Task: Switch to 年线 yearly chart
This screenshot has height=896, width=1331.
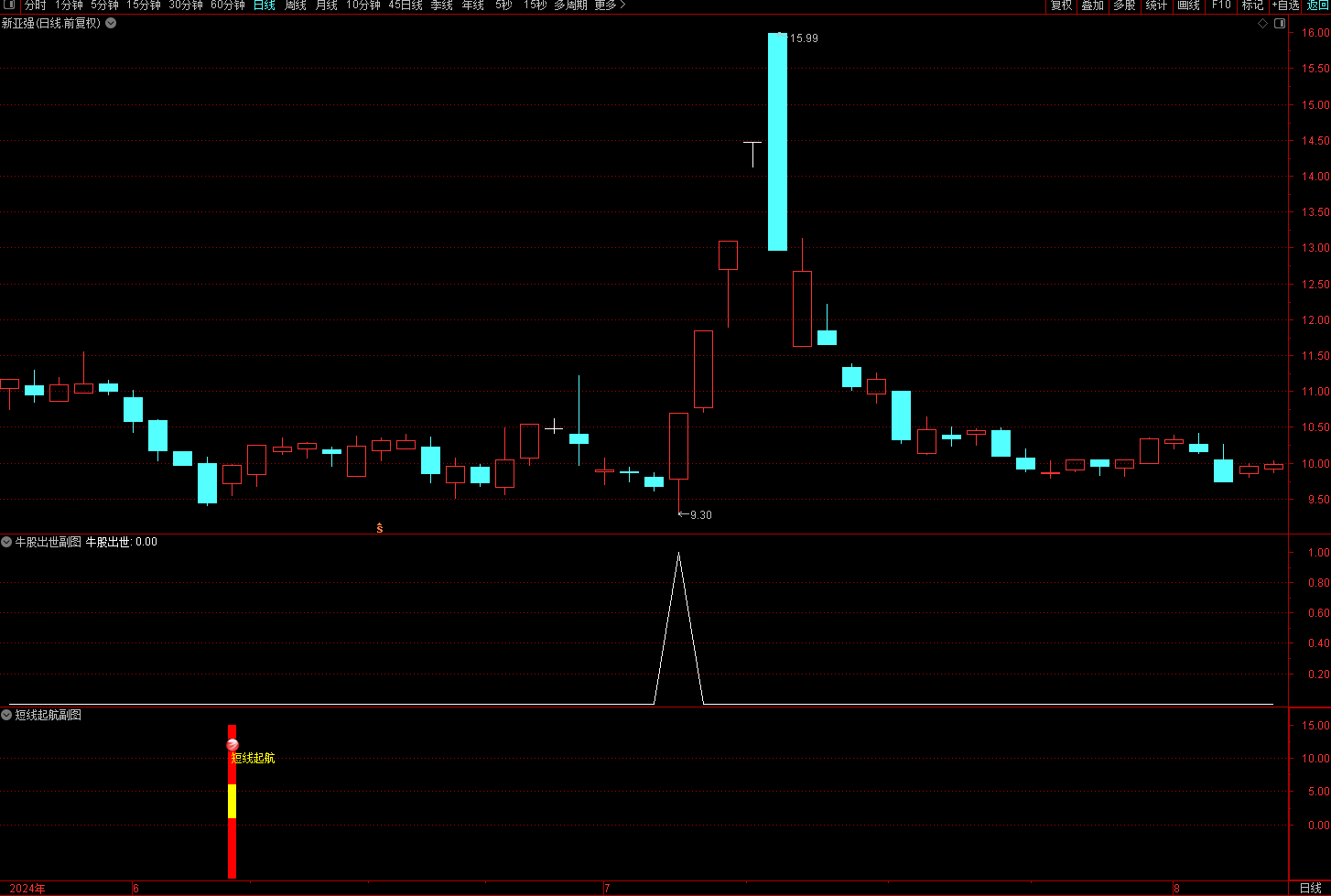Action: tap(473, 5)
